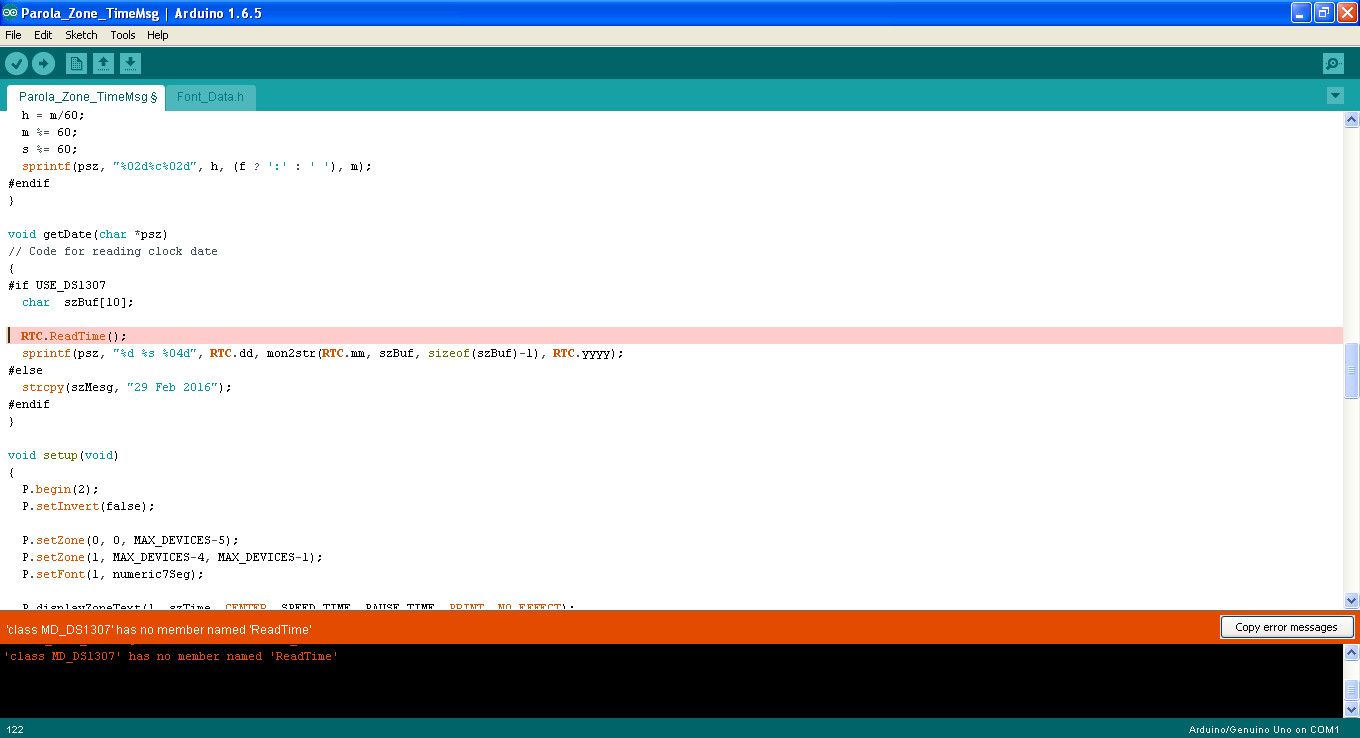Screen dimensions: 1360x738
Task: Click the Verify sketch checkmark icon
Action: point(16,63)
